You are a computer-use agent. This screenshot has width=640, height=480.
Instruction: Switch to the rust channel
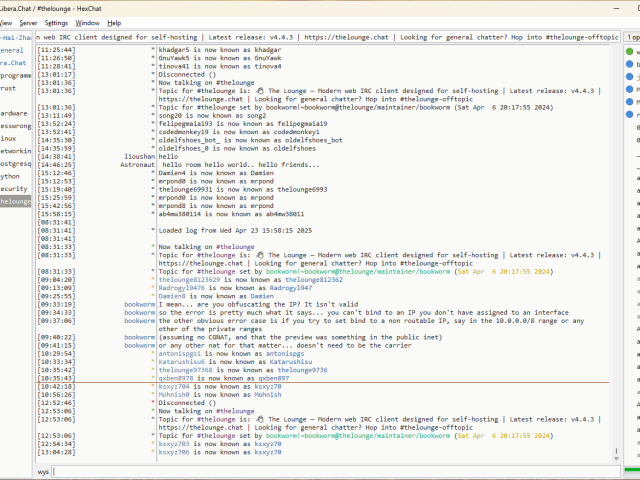[9, 87]
